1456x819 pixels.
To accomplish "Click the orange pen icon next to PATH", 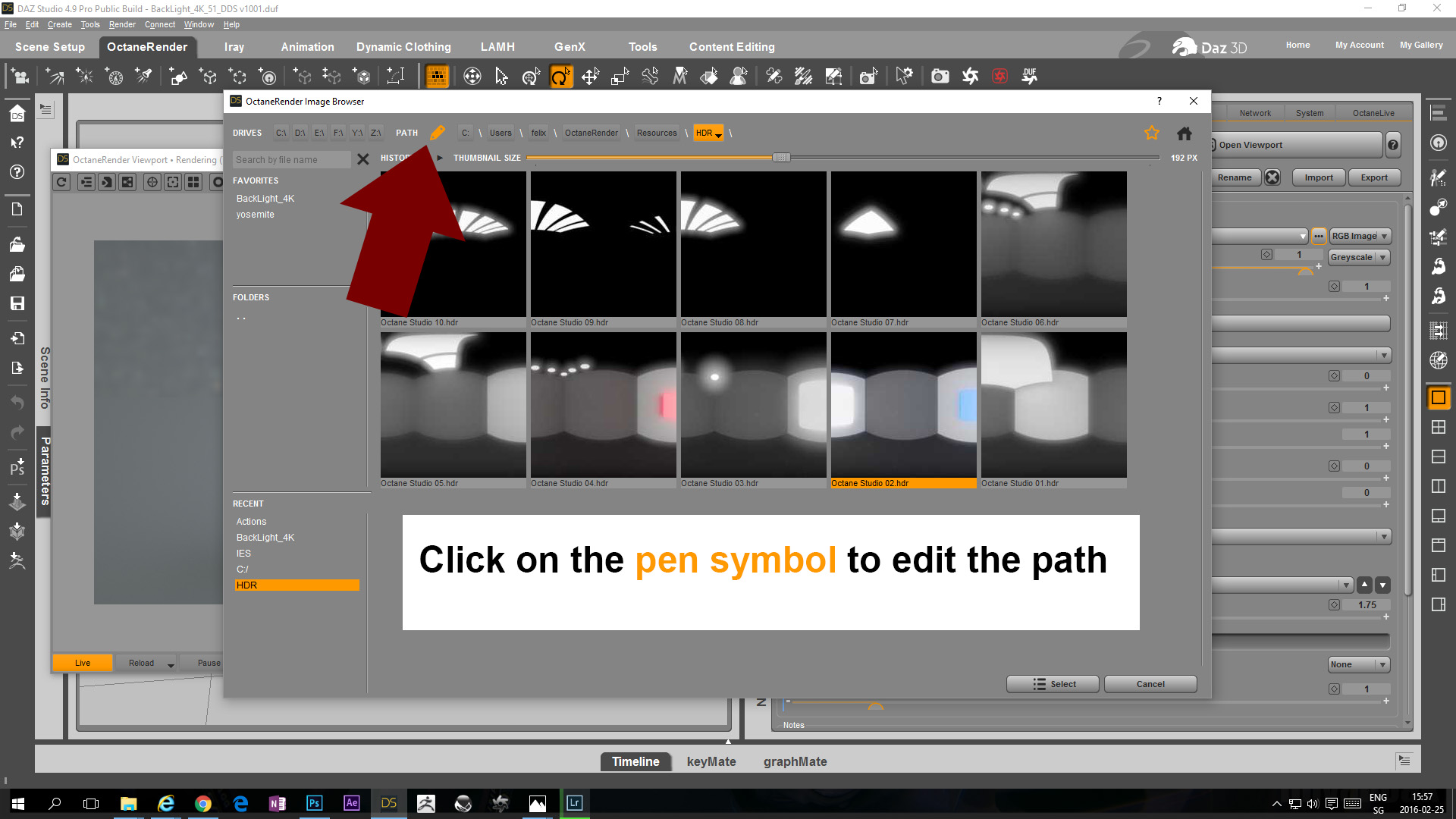I will tap(438, 133).
